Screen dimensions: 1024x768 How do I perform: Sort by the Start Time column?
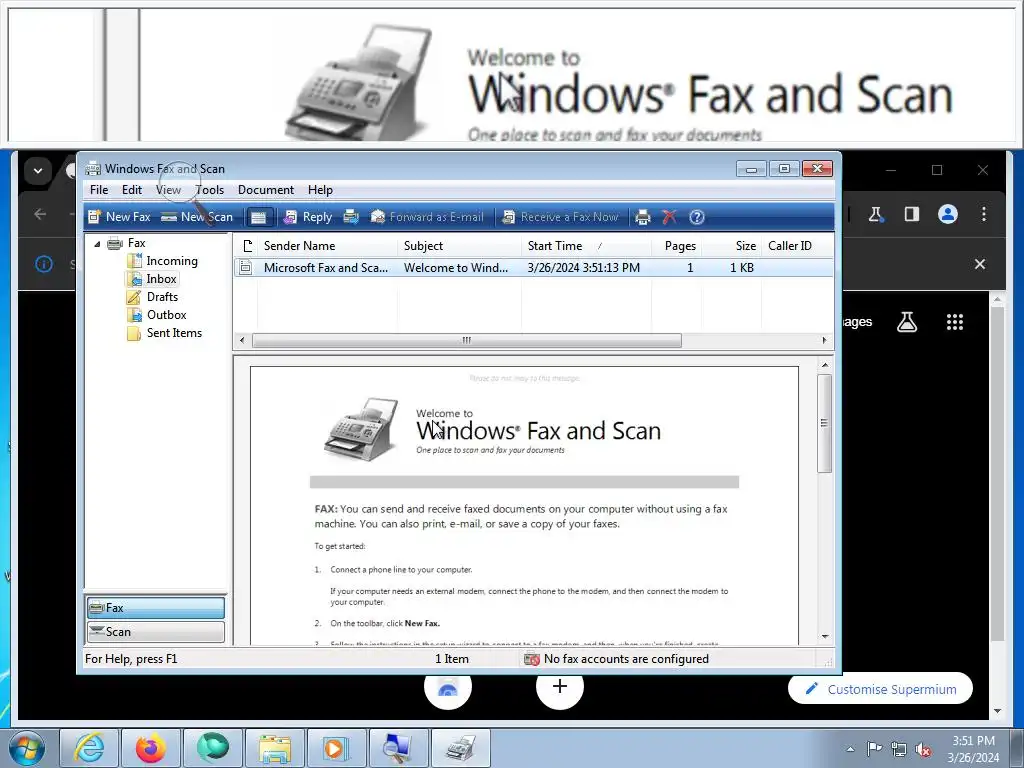(586, 246)
